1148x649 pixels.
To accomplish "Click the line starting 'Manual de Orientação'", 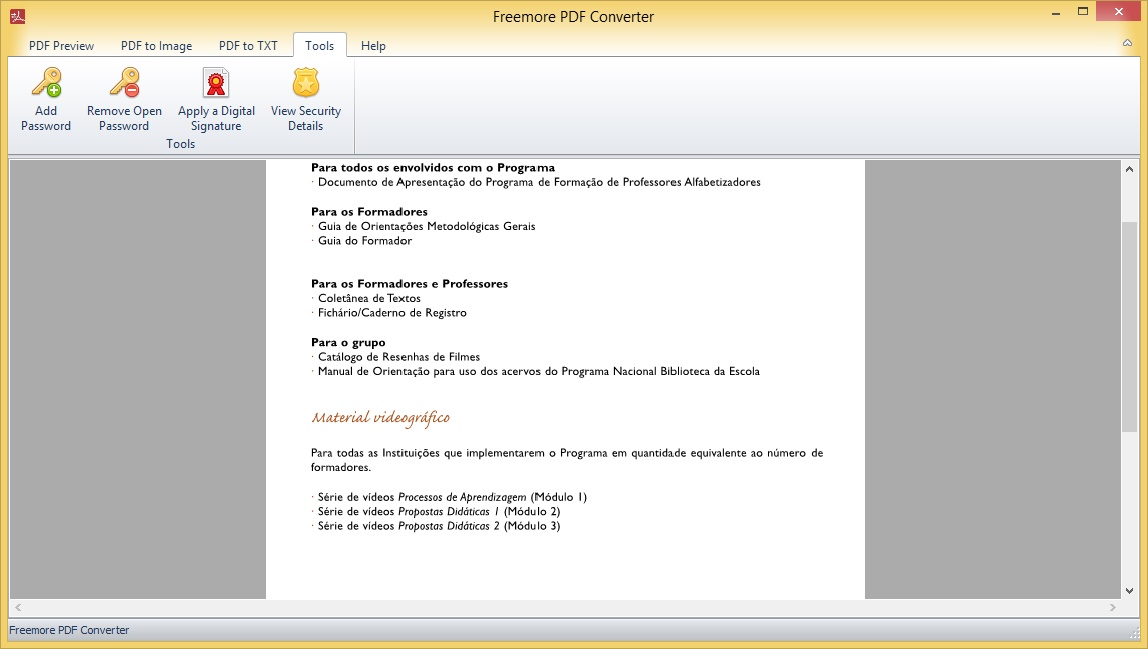I will tap(538, 371).
